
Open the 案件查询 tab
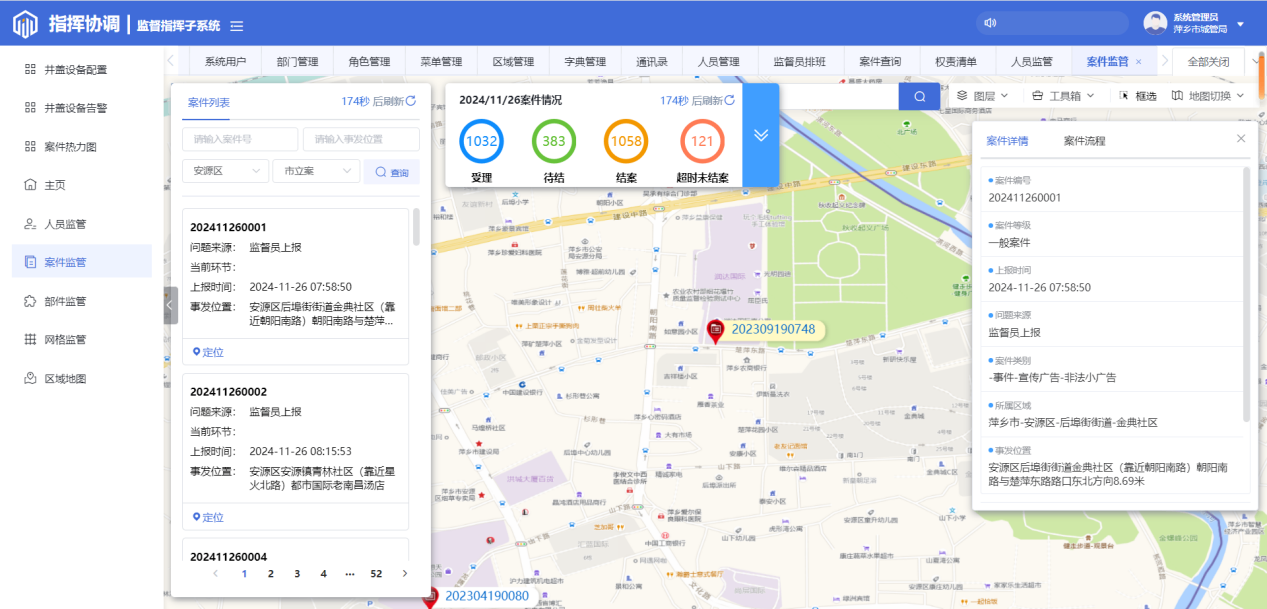(x=880, y=61)
